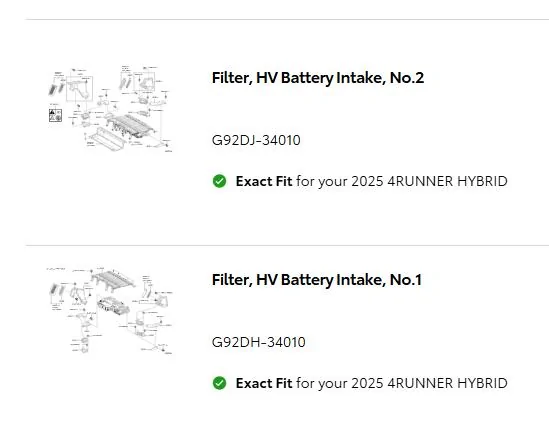
Task: Select part number G92DJ-34010
Action: pos(256,140)
